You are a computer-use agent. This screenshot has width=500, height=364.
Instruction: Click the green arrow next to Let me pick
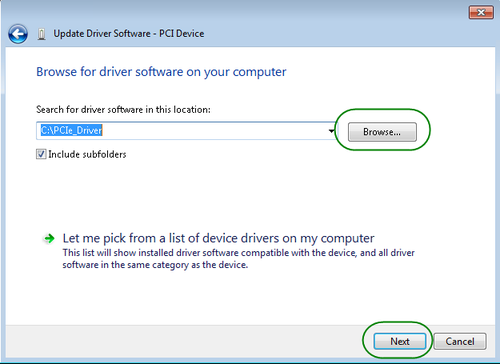[x=49, y=238]
